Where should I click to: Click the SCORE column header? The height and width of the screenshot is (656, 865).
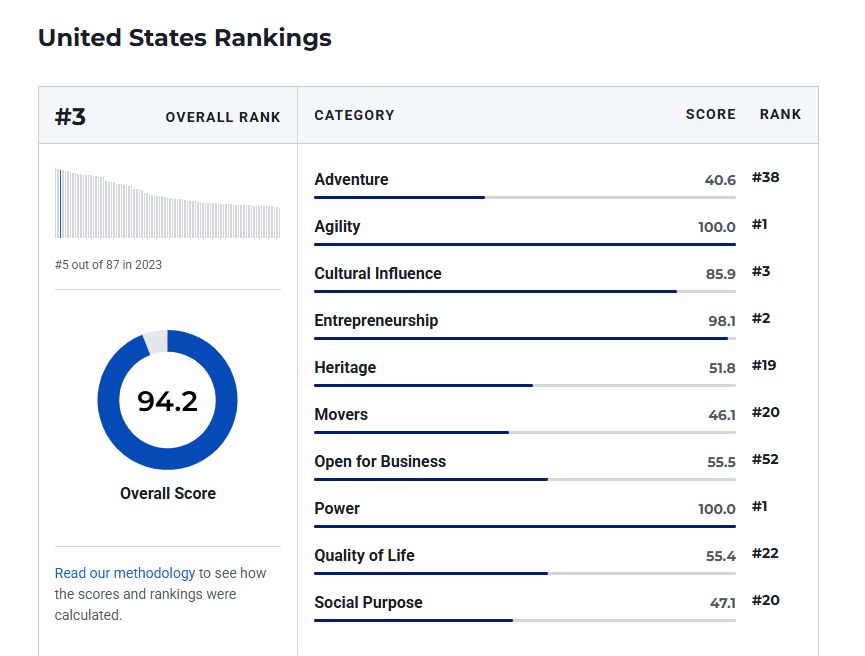click(x=710, y=115)
